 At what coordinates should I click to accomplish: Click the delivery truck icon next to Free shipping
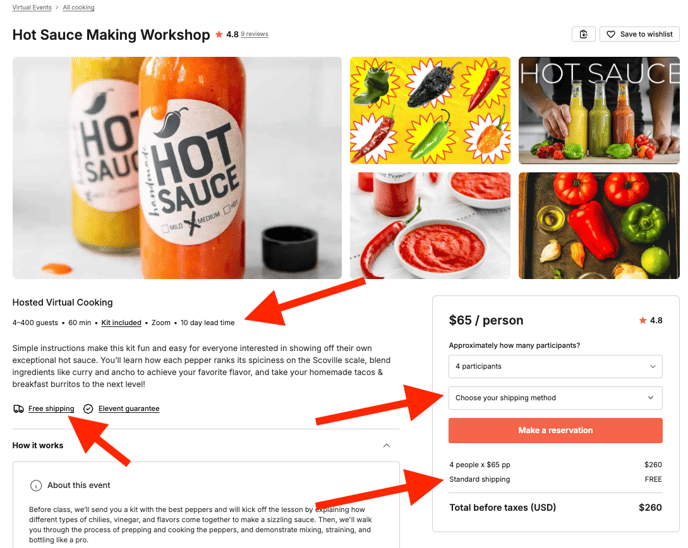click(x=18, y=409)
